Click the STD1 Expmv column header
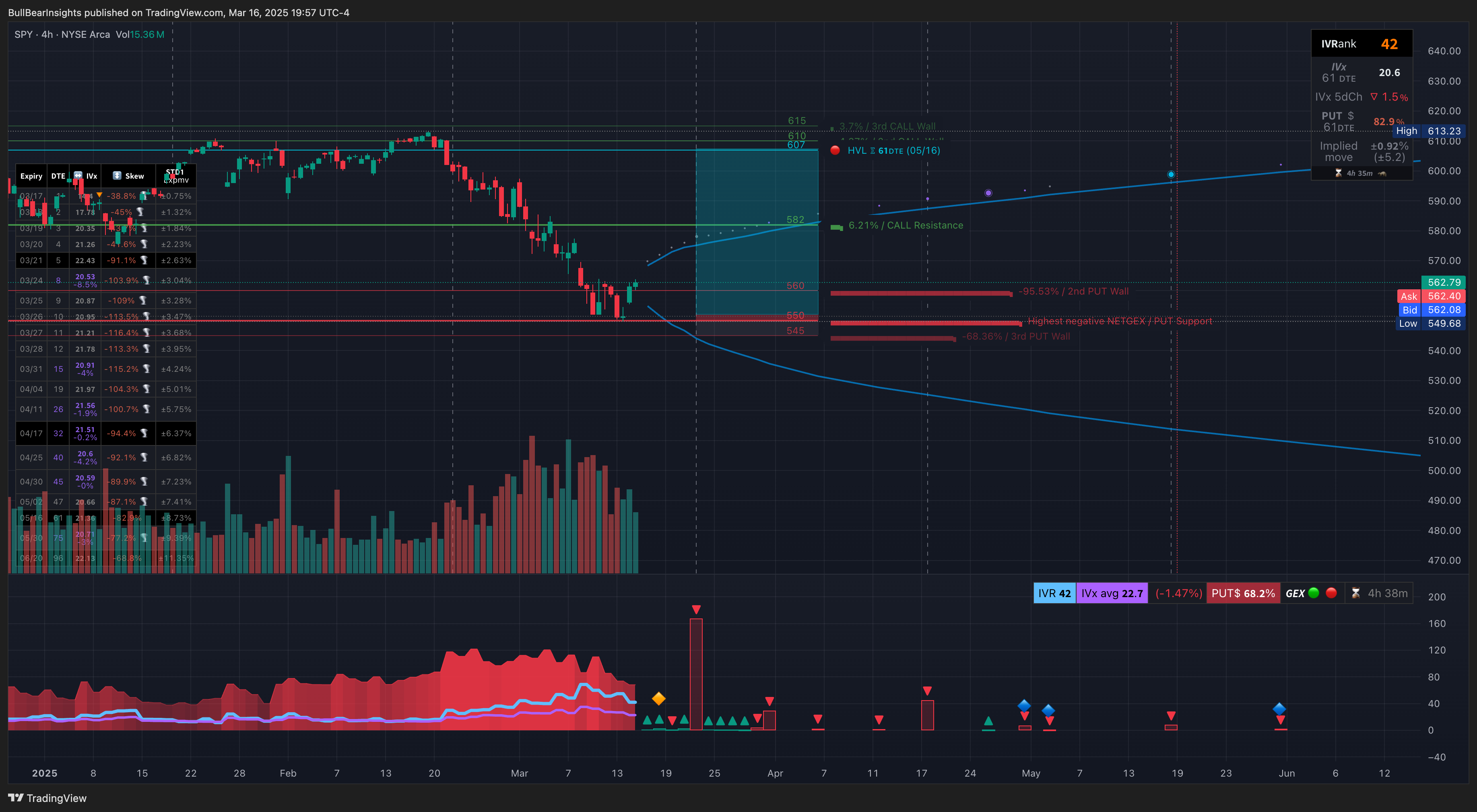The image size is (1477, 812). [175, 176]
